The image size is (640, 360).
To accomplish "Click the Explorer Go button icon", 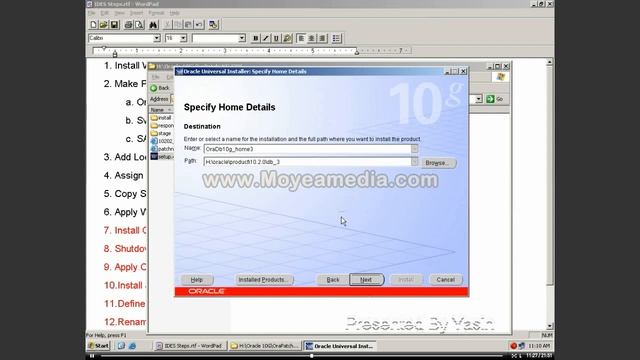I will coord(490,99).
